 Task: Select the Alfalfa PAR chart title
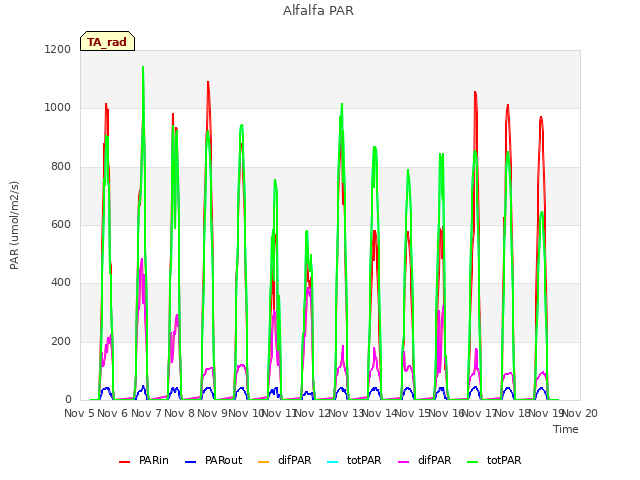click(x=318, y=10)
